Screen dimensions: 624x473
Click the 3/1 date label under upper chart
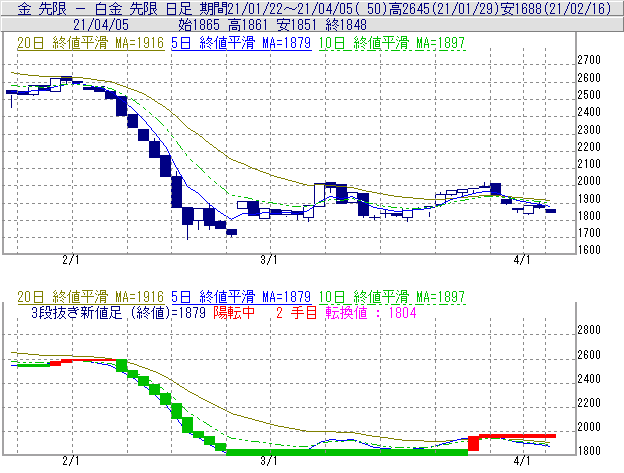pos(269,260)
